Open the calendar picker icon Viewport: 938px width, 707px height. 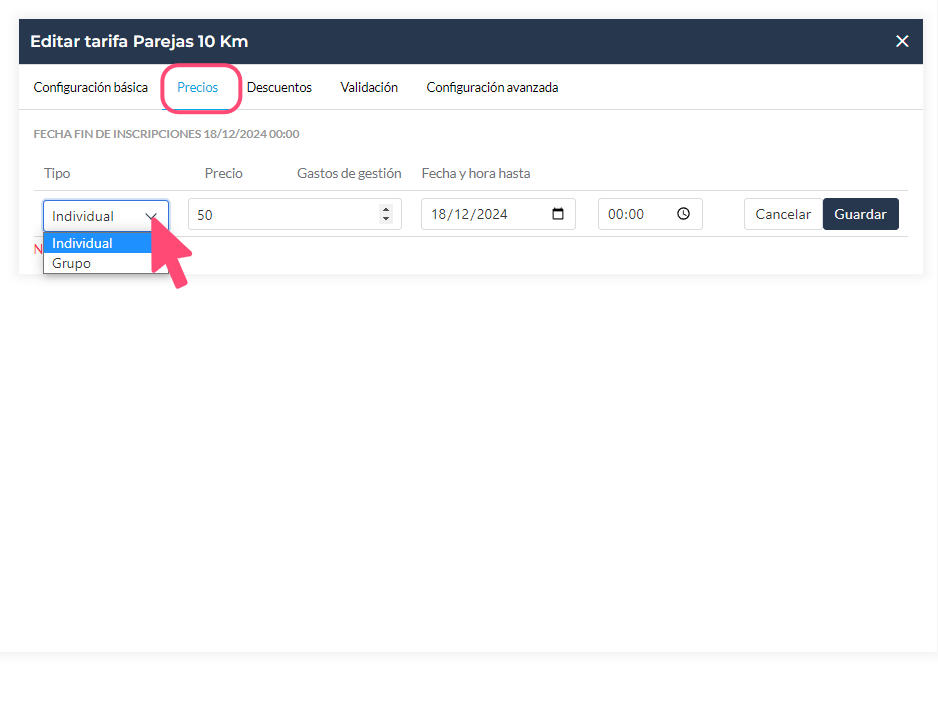558,214
